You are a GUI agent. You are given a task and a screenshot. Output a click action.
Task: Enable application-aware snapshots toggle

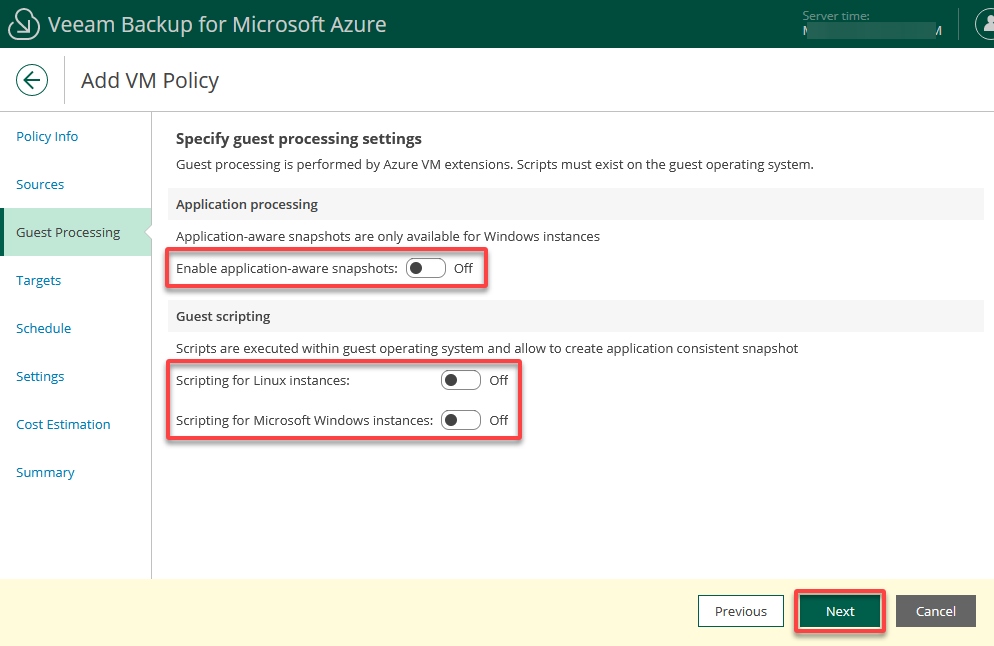pos(425,268)
